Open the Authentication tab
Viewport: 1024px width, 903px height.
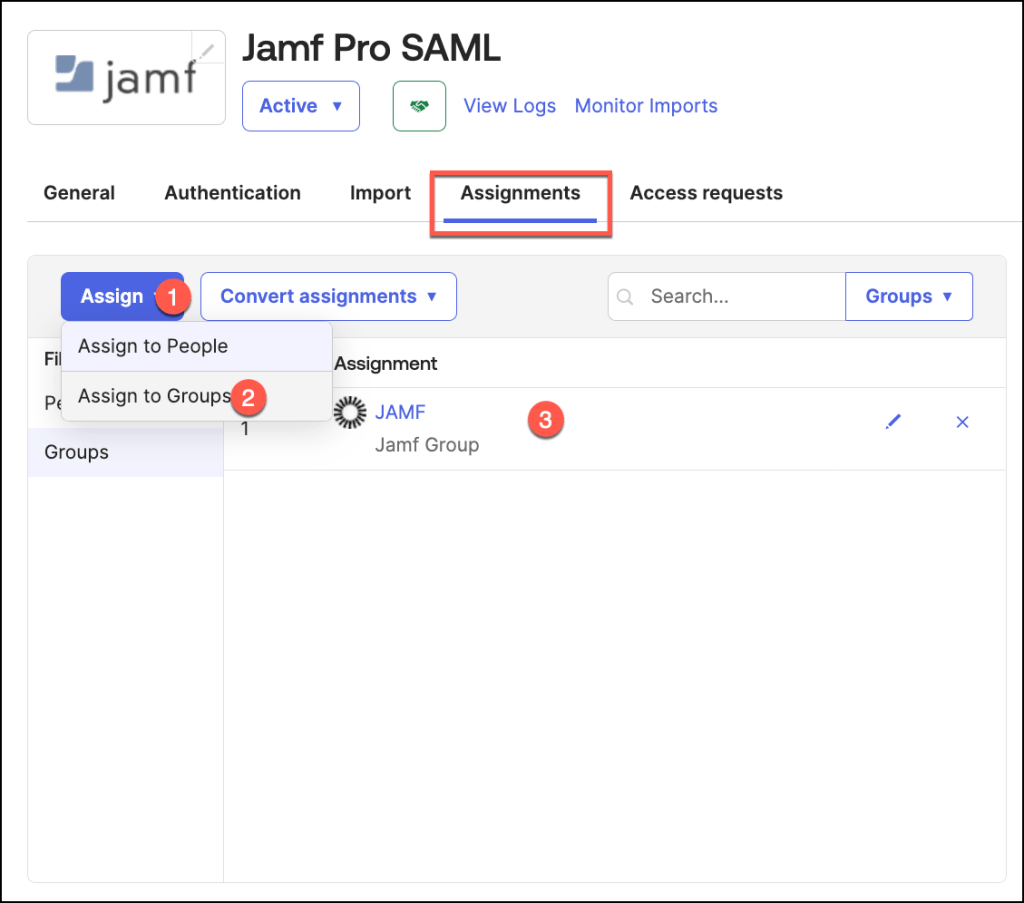point(232,193)
